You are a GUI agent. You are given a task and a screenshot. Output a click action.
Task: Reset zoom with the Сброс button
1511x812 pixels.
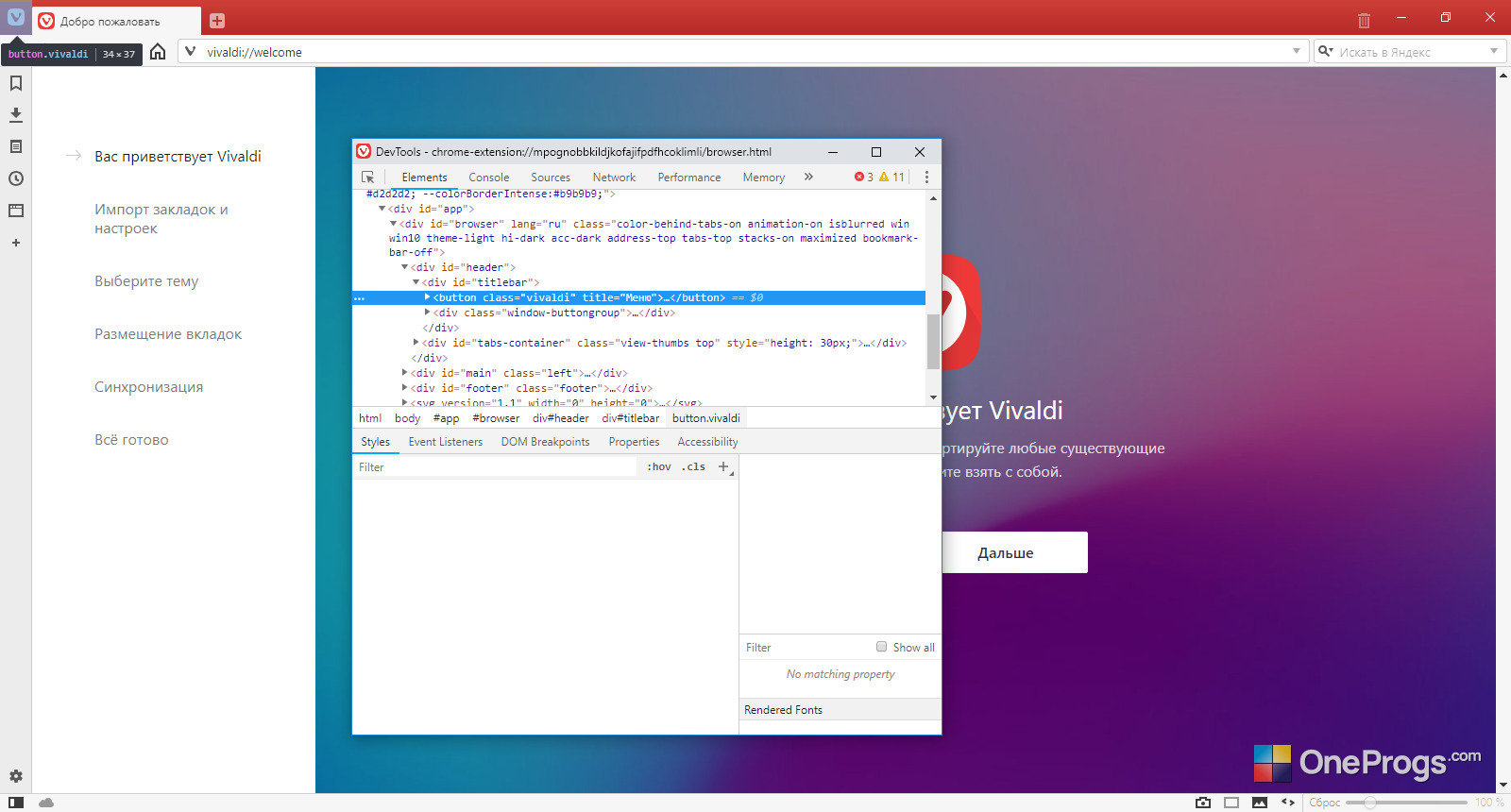tap(1325, 803)
